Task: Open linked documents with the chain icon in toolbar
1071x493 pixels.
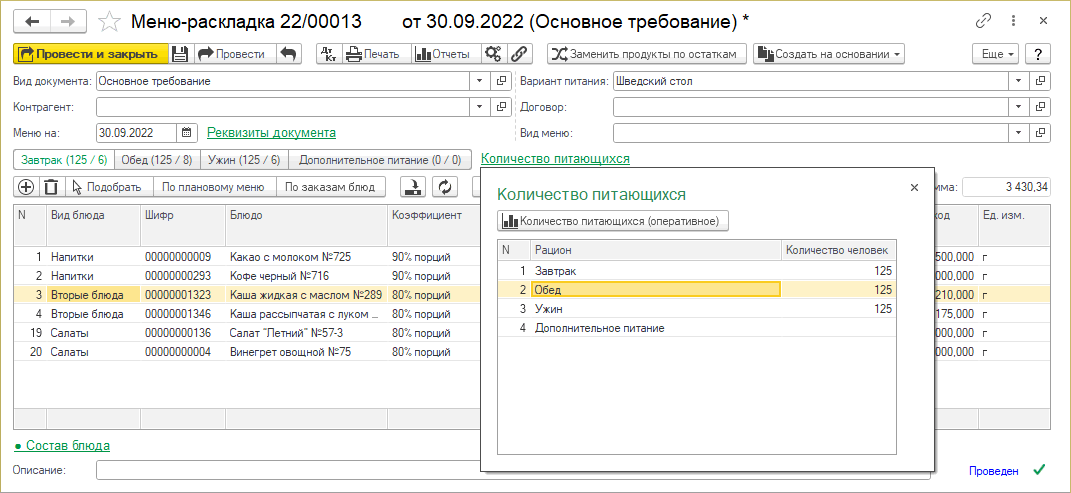Action: (x=519, y=53)
